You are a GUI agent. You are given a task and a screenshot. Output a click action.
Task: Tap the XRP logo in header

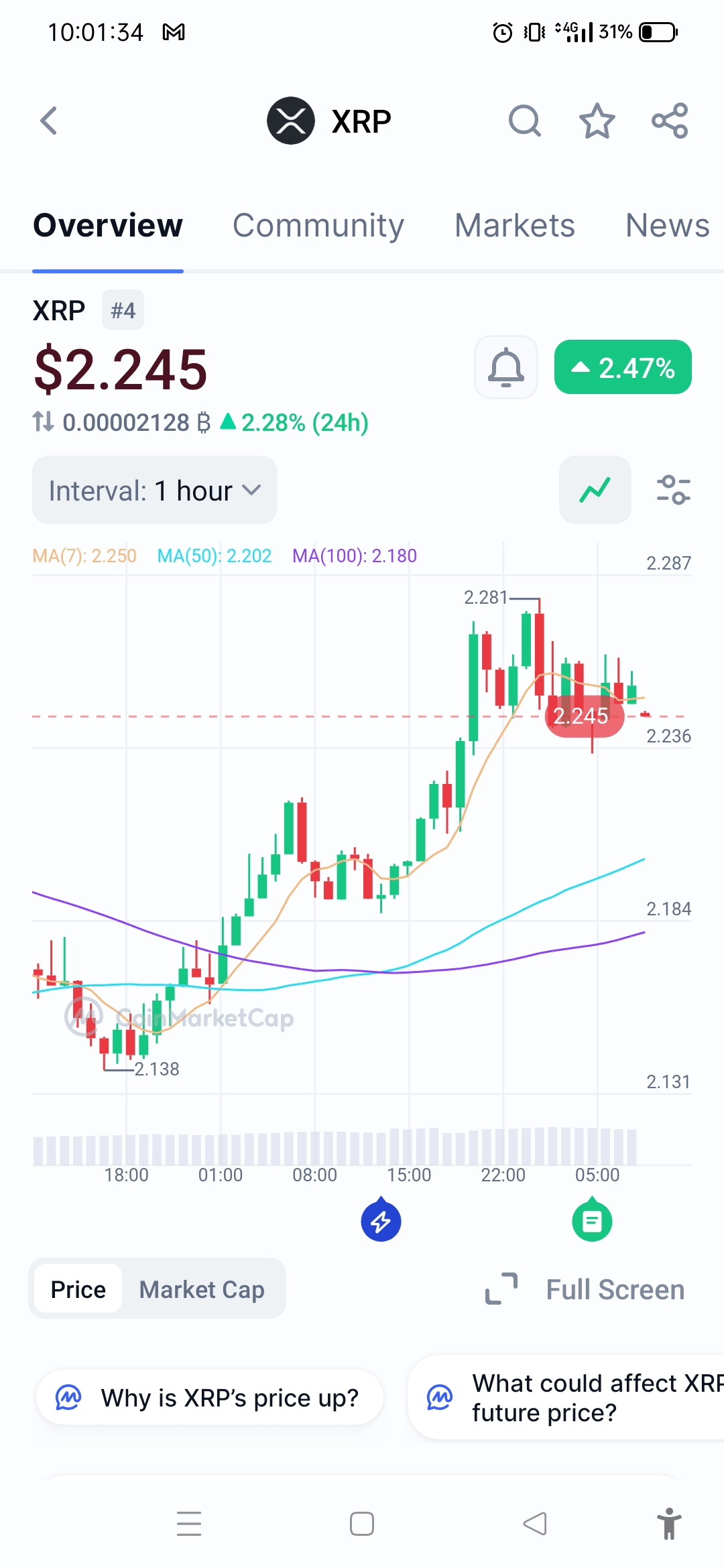[x=291, y=121]
